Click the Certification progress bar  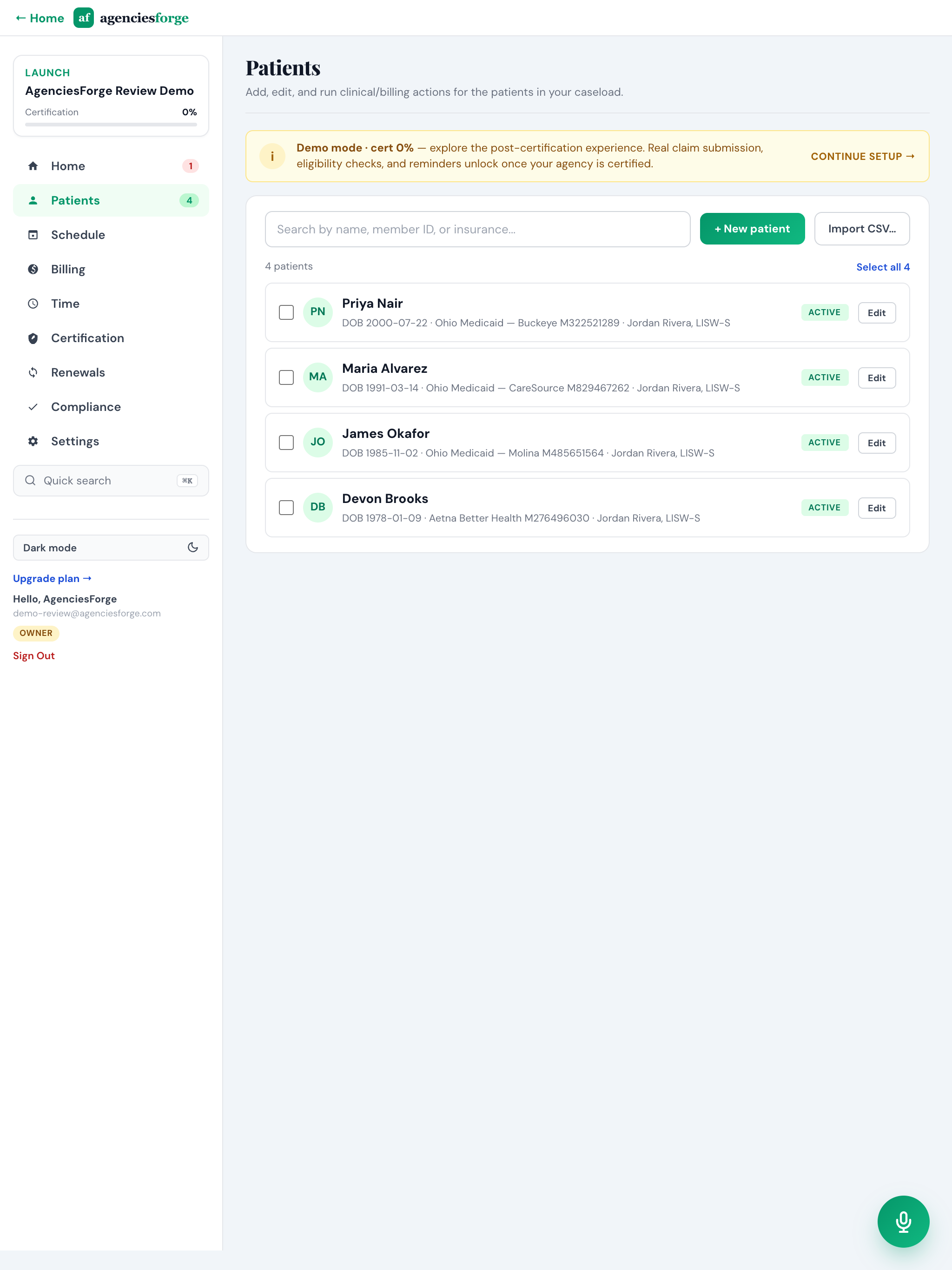(111, 124)
